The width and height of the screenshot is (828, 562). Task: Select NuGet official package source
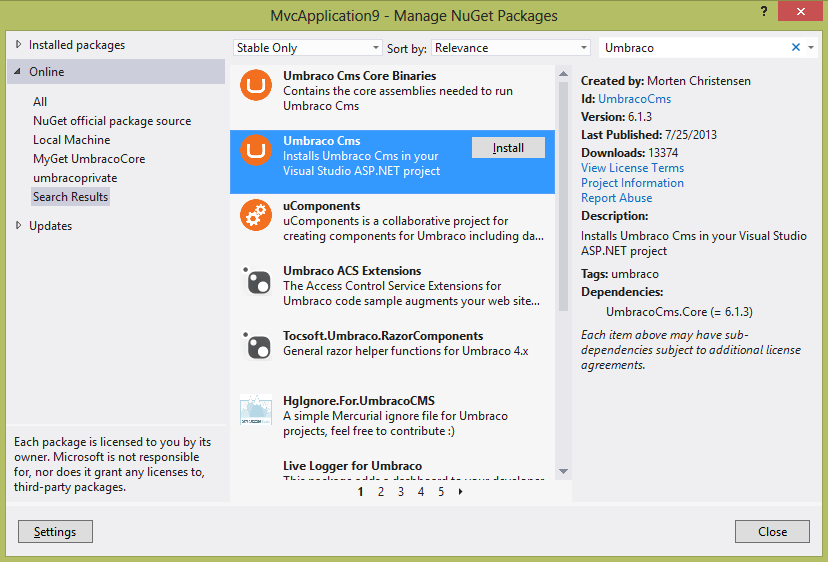pos(112,121)
